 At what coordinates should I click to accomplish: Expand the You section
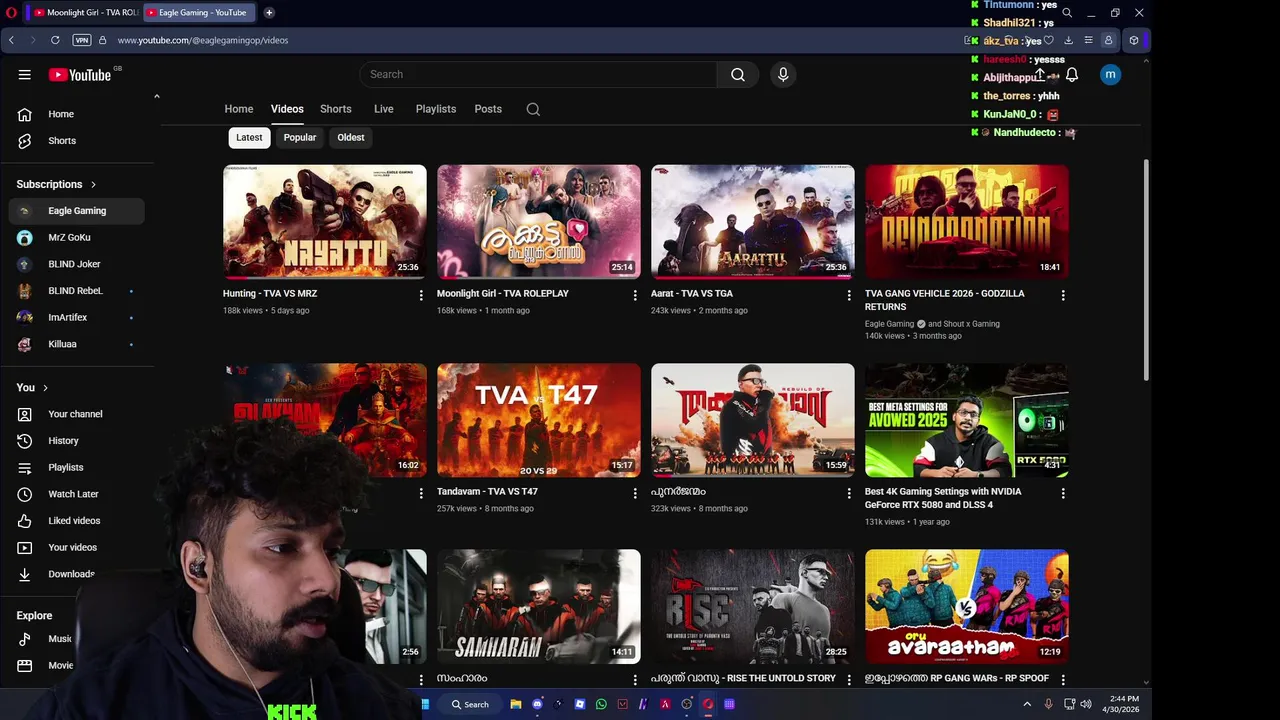(x=32, y=388)
